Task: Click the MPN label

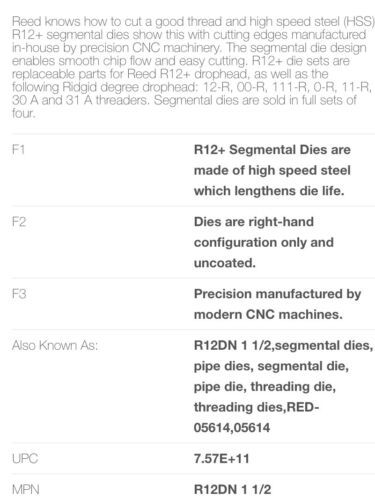Action: 25,490
